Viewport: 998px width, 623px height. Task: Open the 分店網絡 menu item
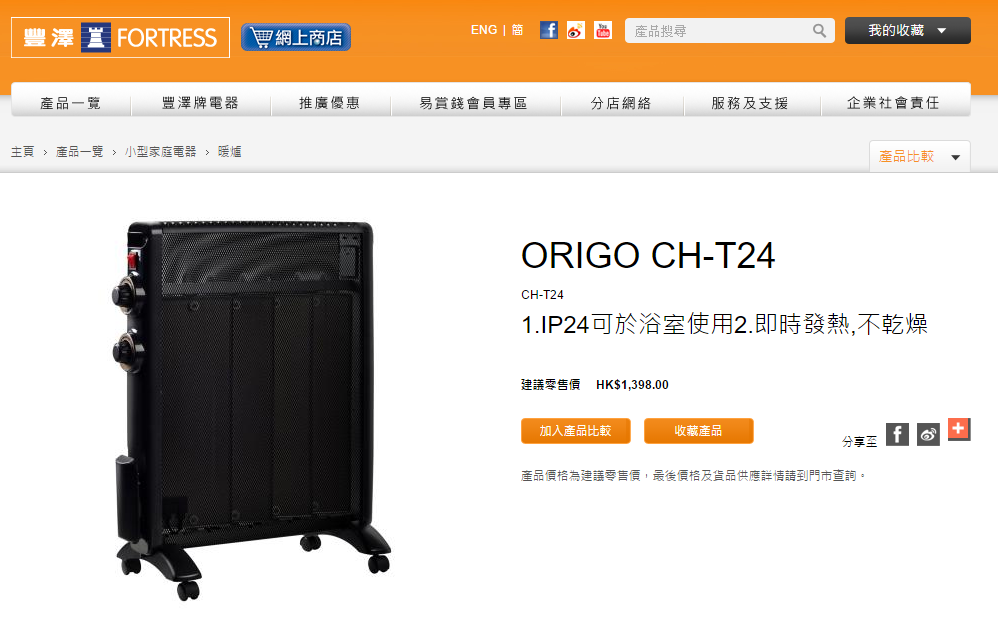621,103
